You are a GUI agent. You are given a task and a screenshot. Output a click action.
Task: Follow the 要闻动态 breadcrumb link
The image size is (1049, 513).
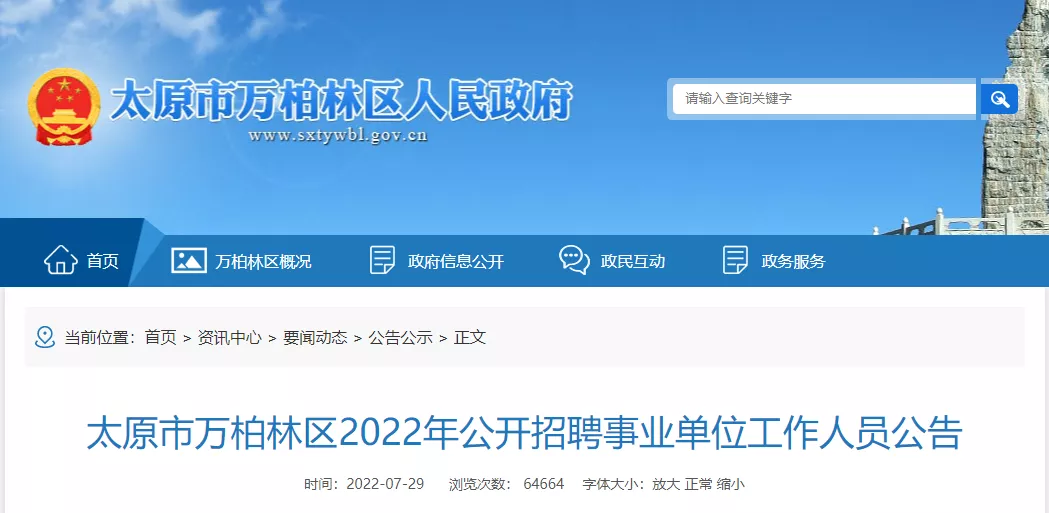tap(315, 338)
